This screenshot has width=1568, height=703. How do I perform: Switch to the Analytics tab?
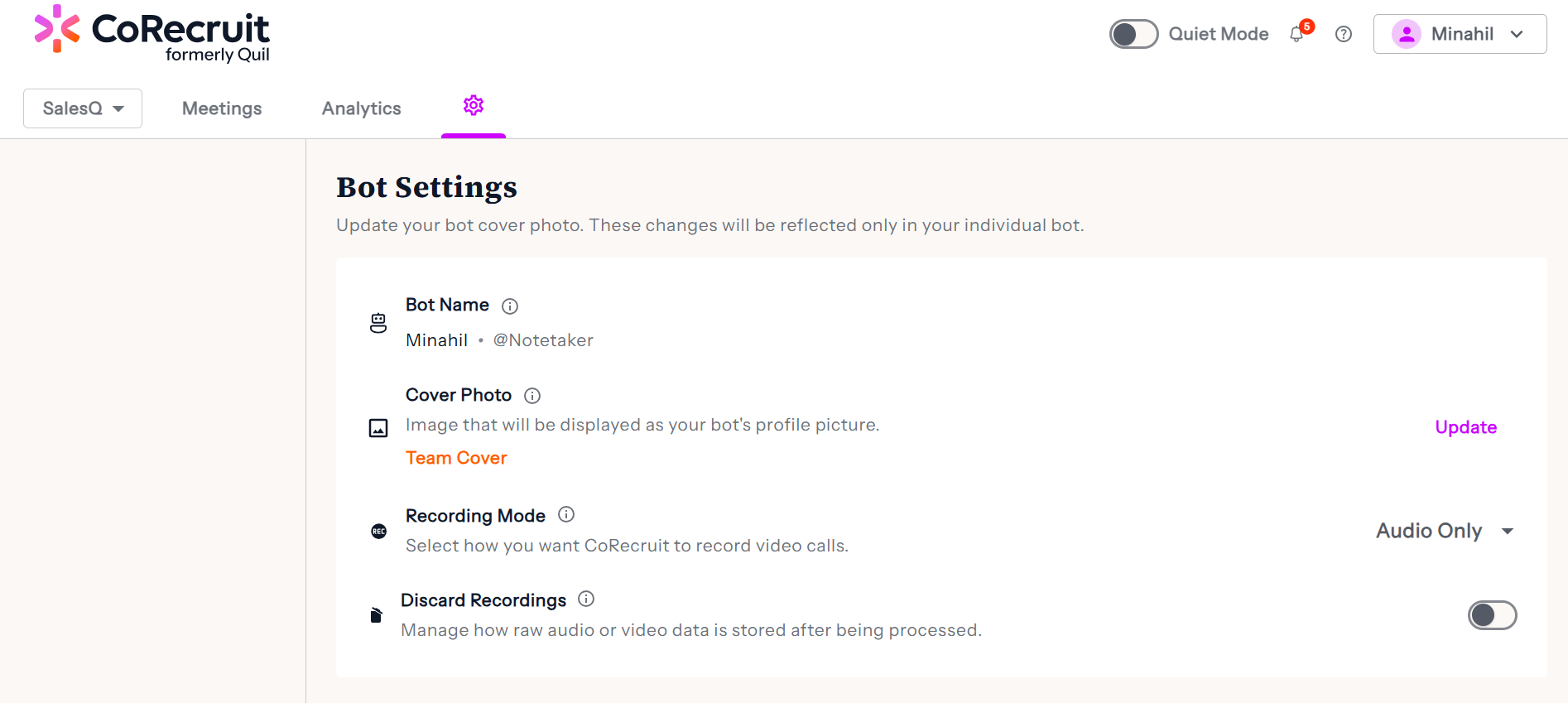(361, 108)
